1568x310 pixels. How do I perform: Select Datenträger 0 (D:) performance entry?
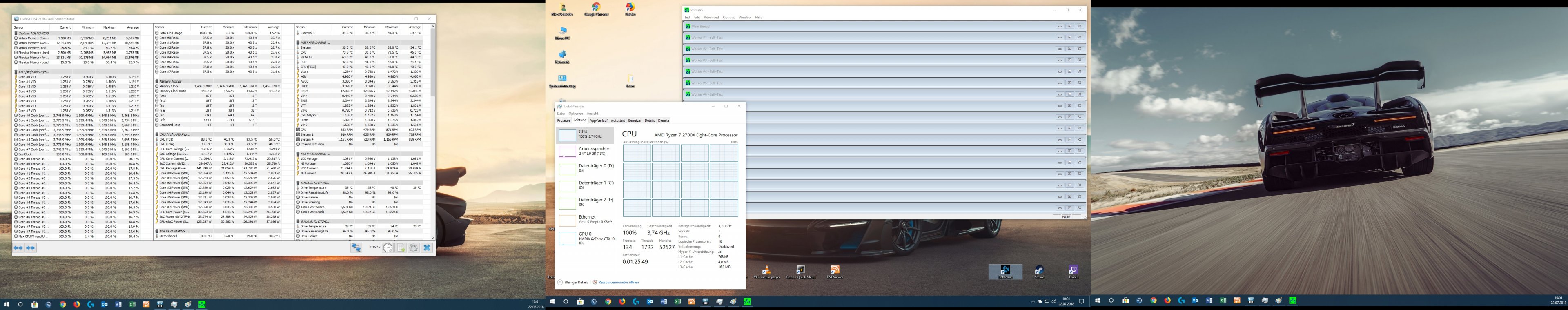(586, 169)
